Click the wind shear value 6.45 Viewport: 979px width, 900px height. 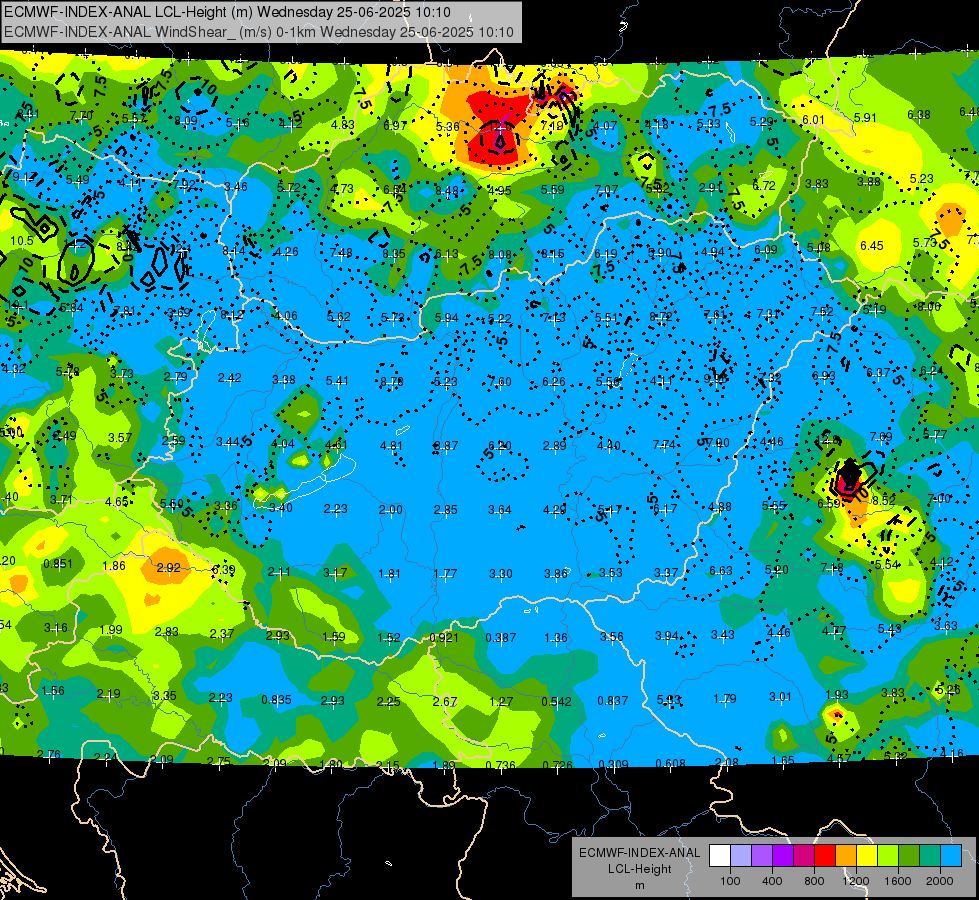pos(872,245)
